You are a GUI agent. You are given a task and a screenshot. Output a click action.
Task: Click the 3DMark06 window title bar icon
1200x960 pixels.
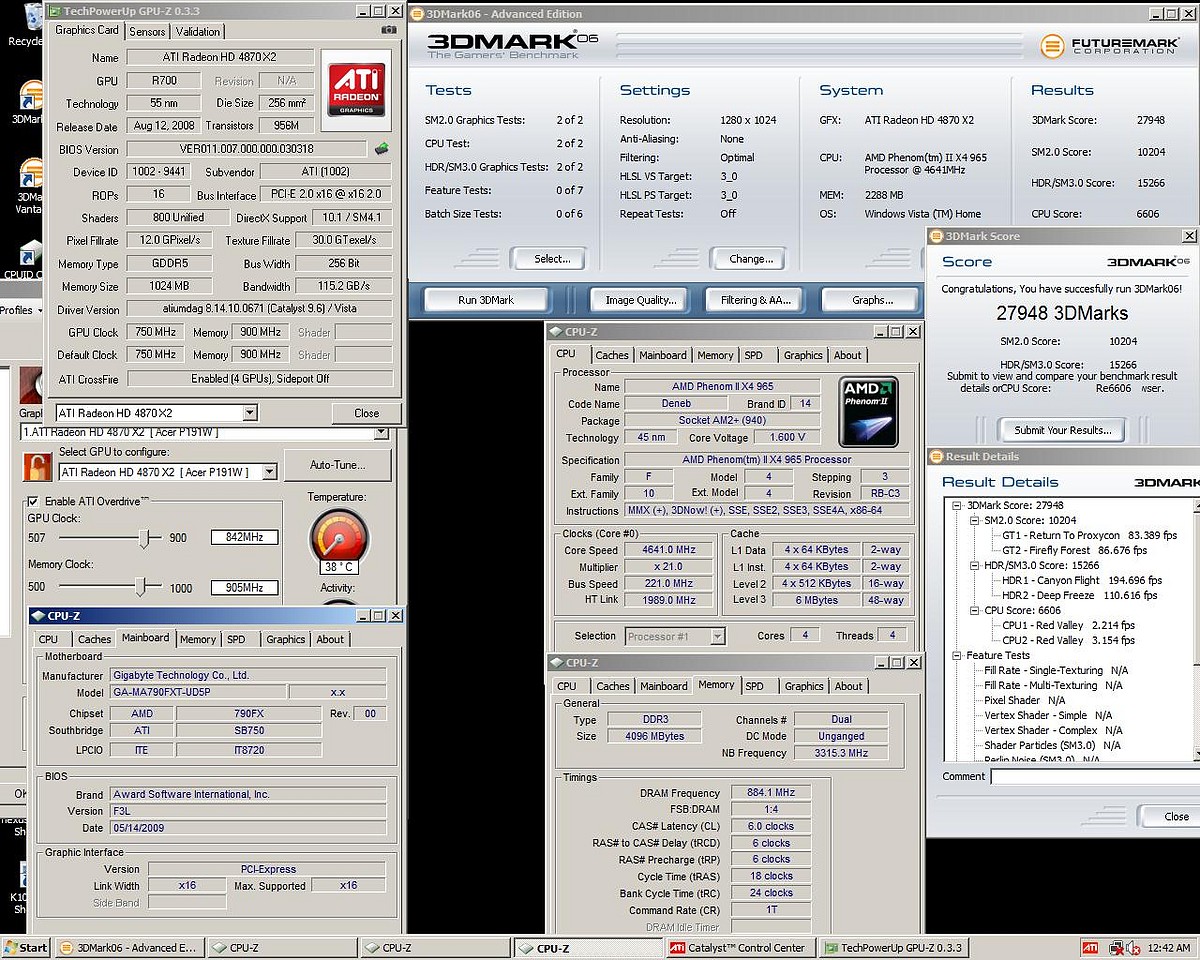click(418, 14)
